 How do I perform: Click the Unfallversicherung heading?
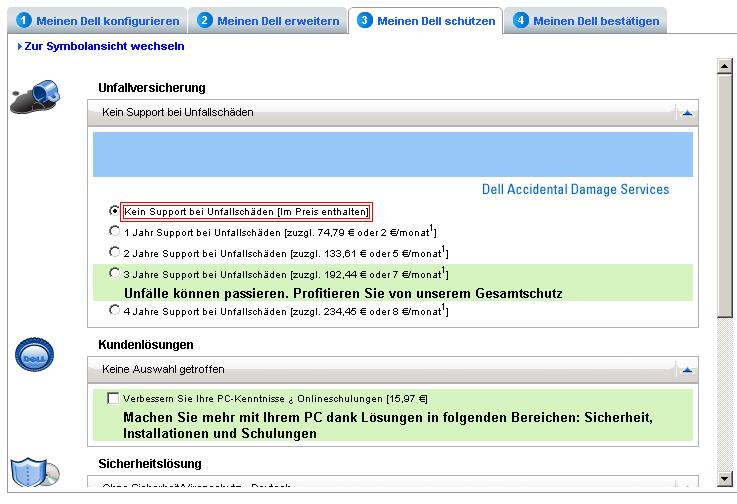pyautogui.click(x=152, y=88)
